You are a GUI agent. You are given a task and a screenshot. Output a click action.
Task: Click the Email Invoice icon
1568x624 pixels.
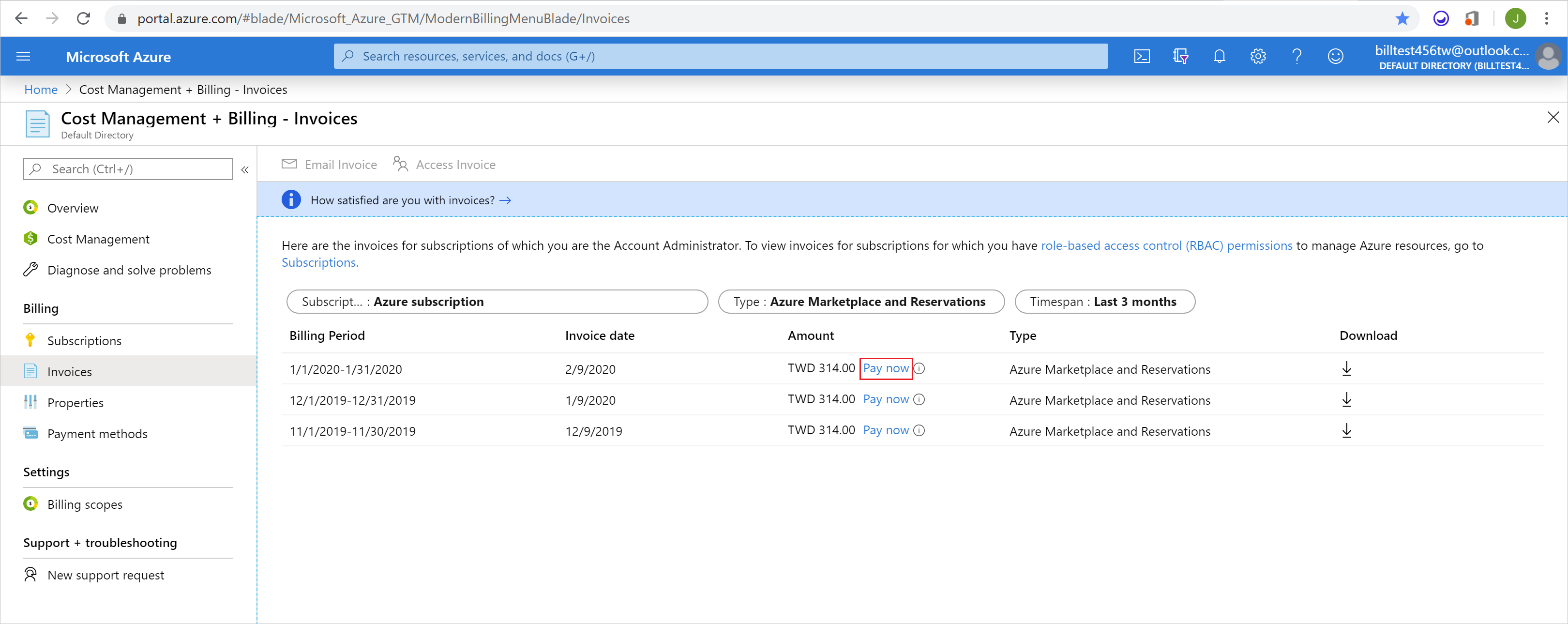tap(288, 164)
